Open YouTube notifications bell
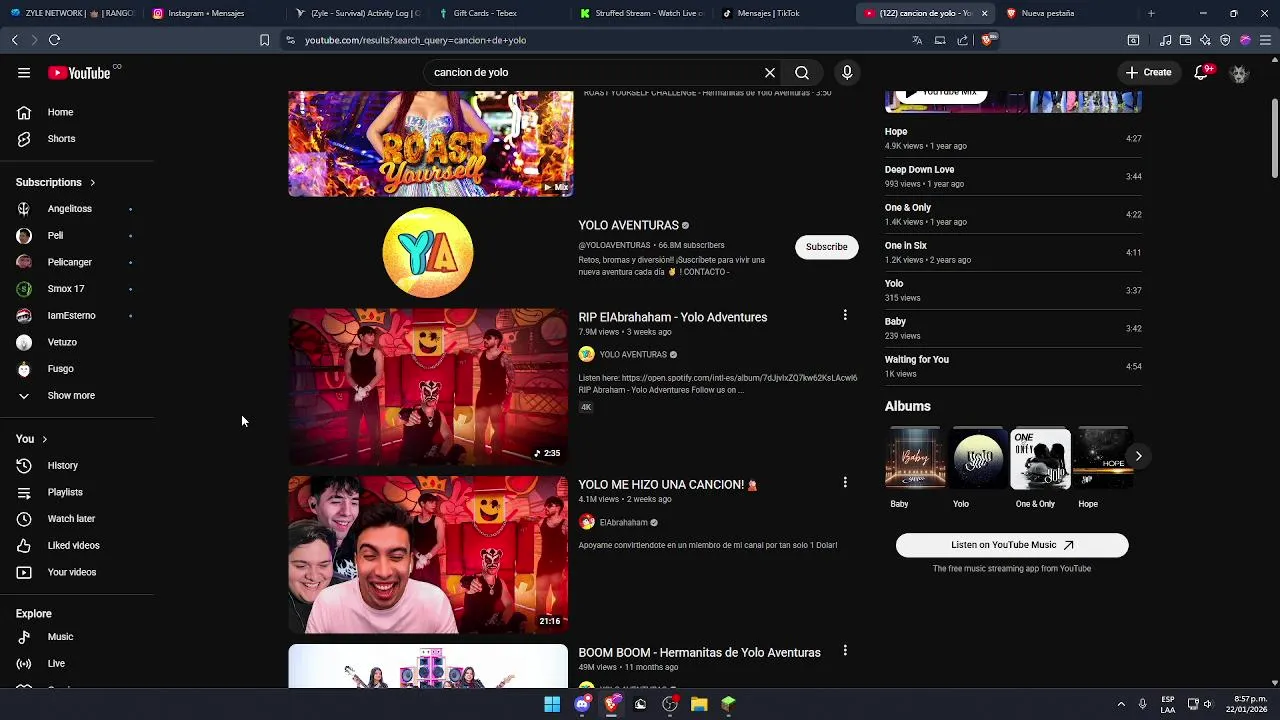Screen dimensions: 1280x720 pos(1202,72)
